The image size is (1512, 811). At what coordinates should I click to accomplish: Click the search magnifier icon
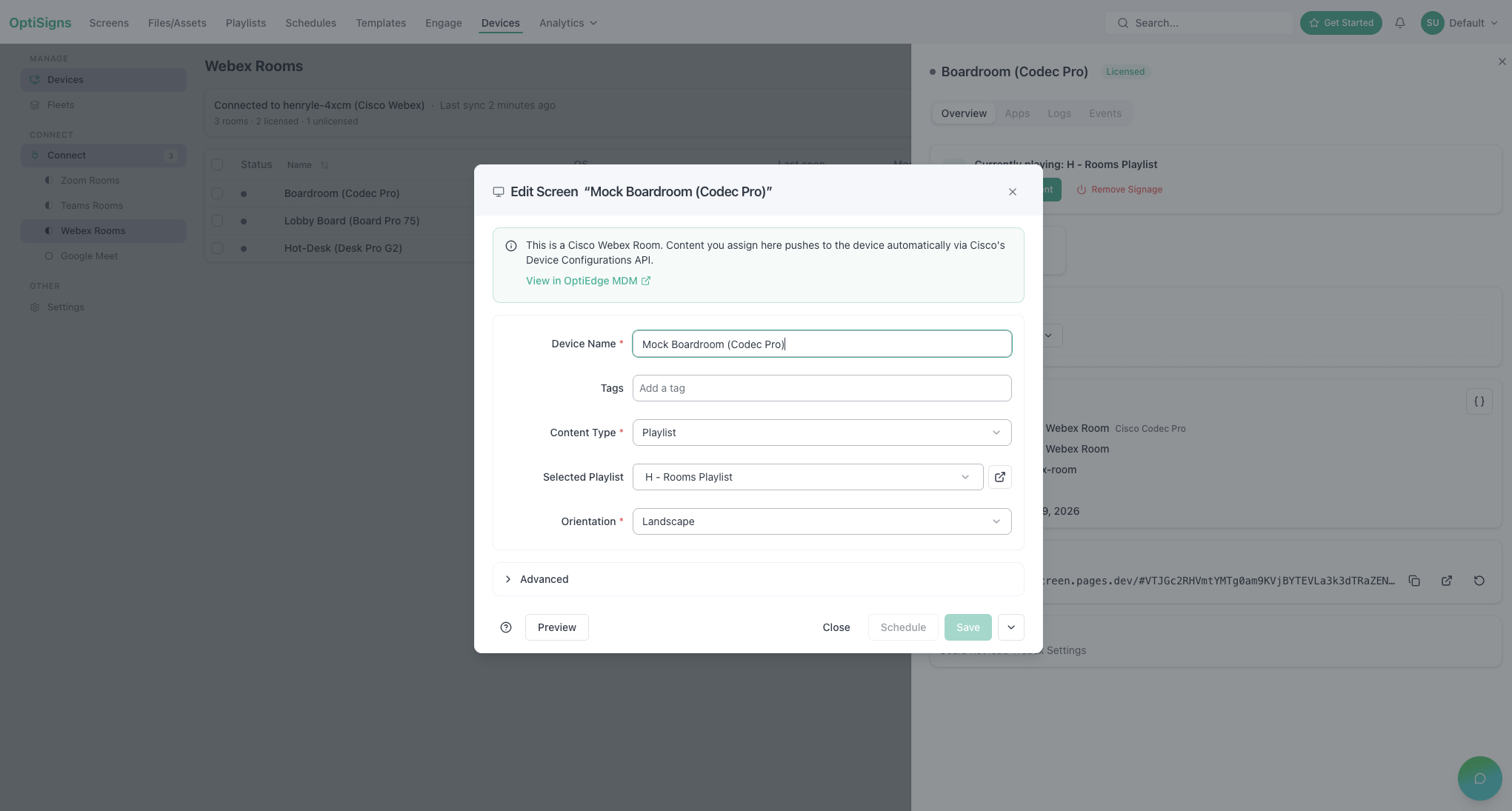1123,23
